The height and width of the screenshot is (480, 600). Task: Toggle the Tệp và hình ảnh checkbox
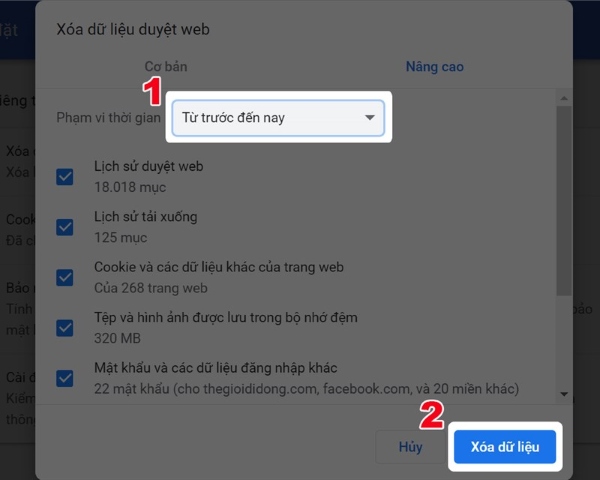65,327
